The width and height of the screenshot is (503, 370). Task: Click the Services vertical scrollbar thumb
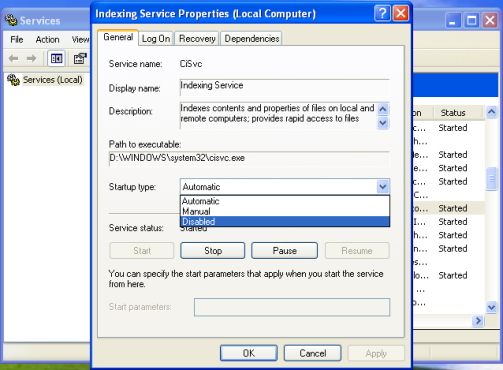[492, 179]
